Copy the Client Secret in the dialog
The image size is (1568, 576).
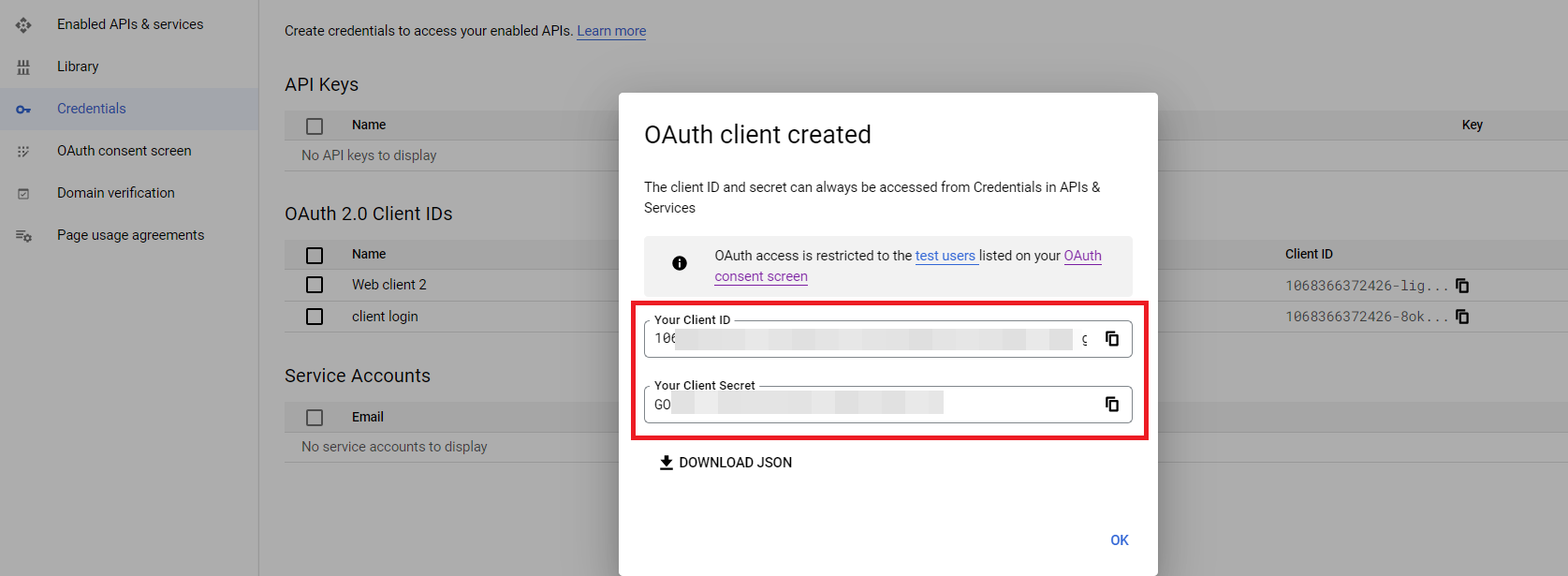(x=1112, y=405)
